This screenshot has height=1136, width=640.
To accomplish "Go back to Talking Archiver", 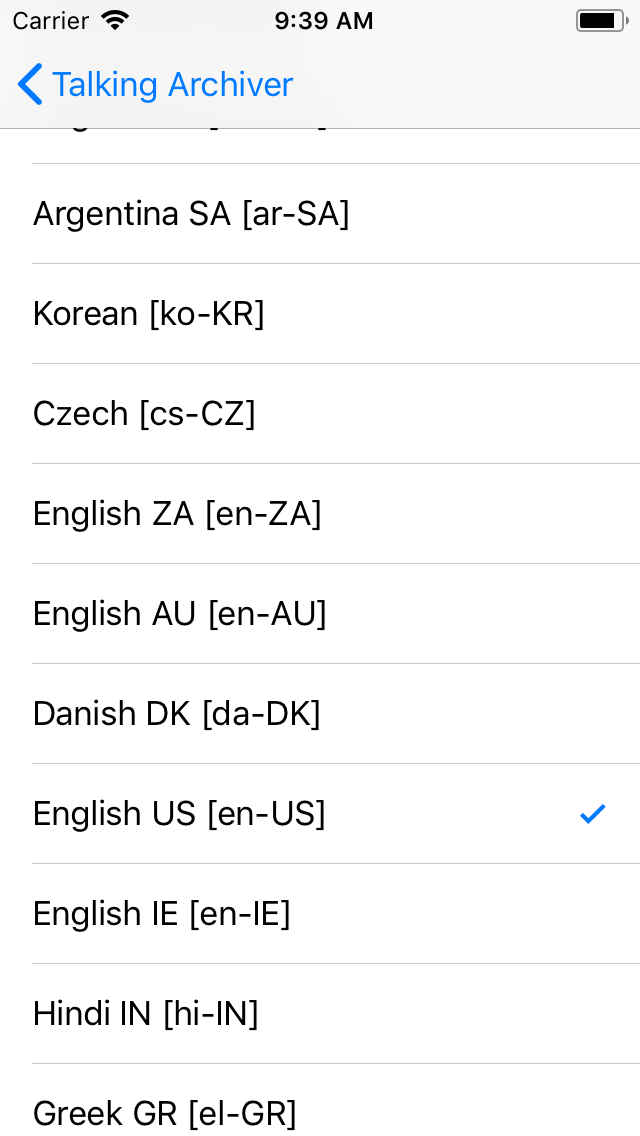I will 155,84.
